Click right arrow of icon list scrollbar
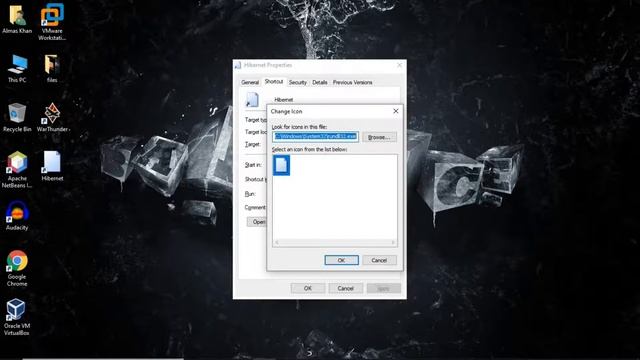 393,242
